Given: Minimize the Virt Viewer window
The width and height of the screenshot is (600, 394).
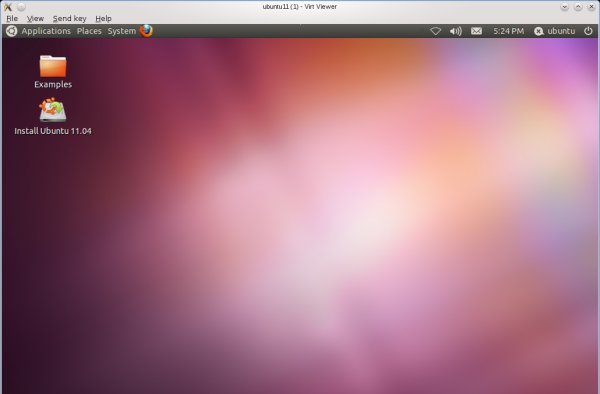Looking at the screenshot, I should (x=564, y=7).
